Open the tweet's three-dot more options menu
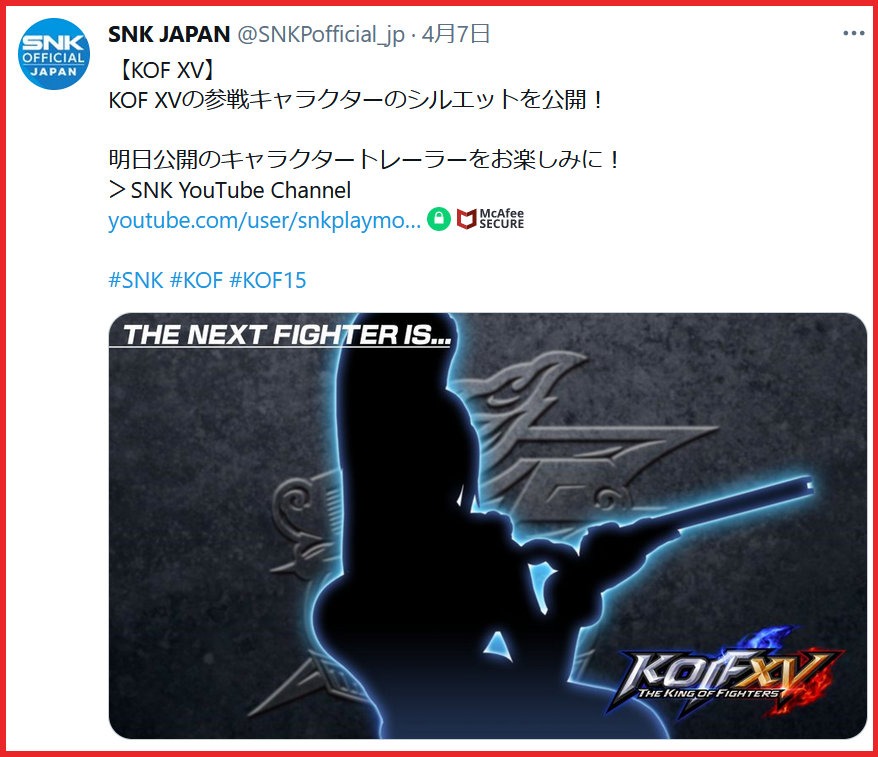The width and height of the screenshot is (878, 757). pos(853,34)
